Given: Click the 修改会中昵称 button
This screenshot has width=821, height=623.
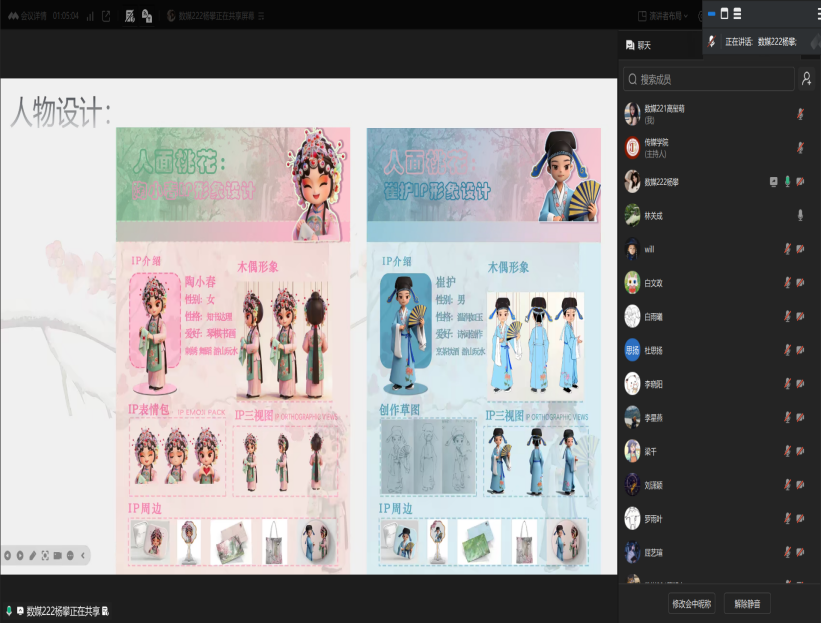Looking at the screenshot, I should click(692, 604).
